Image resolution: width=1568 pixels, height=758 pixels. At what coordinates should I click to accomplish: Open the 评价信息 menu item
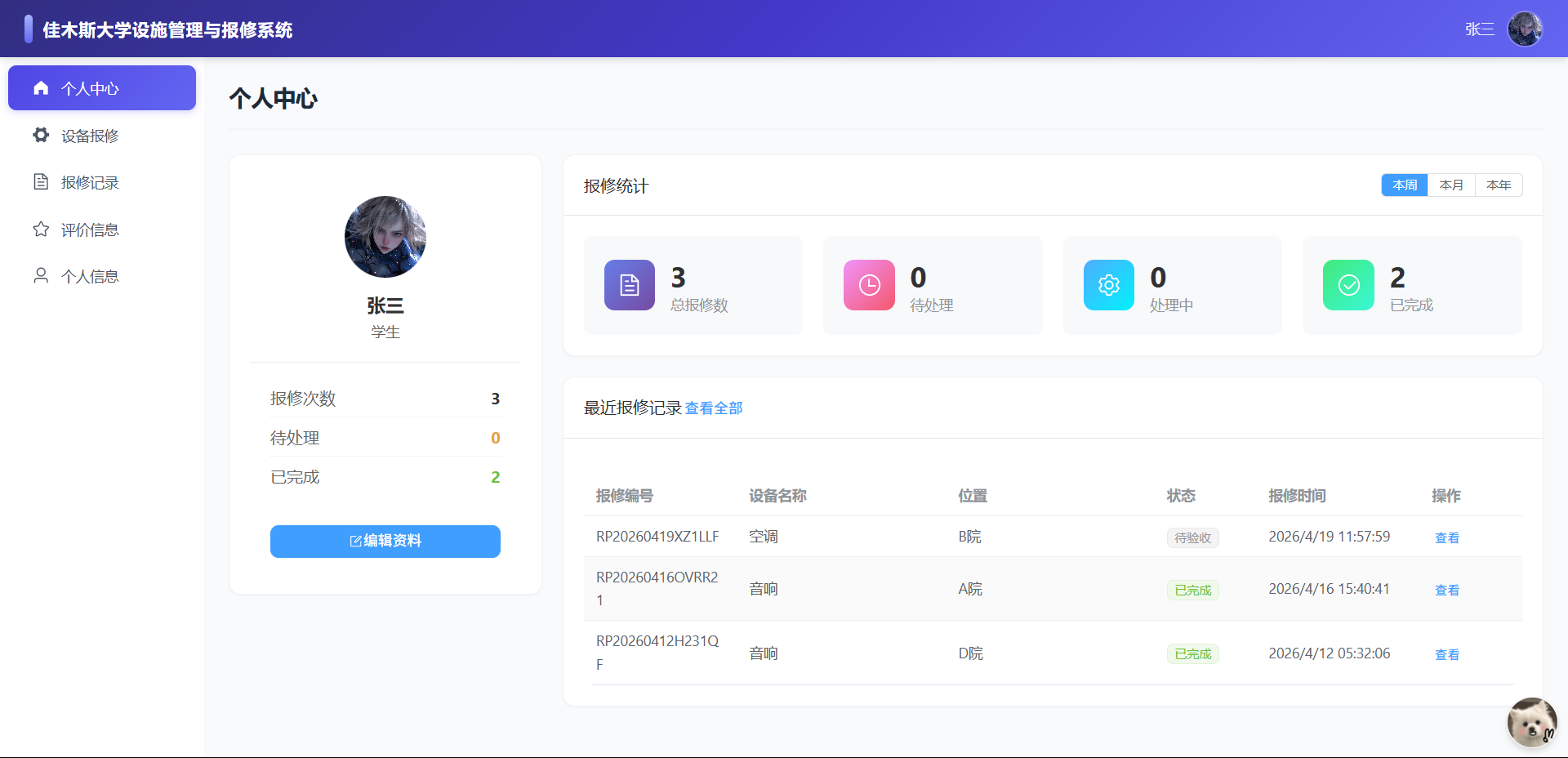[102, 229]
